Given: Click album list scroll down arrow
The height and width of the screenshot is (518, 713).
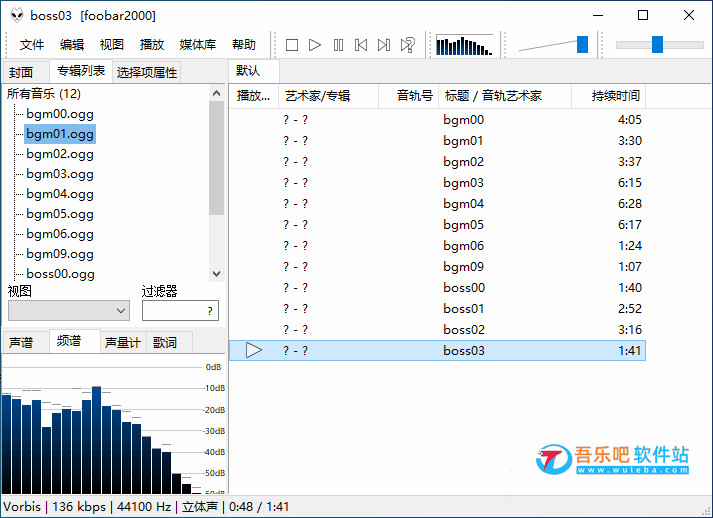Looking at the screenshot, I should (216, 274).
